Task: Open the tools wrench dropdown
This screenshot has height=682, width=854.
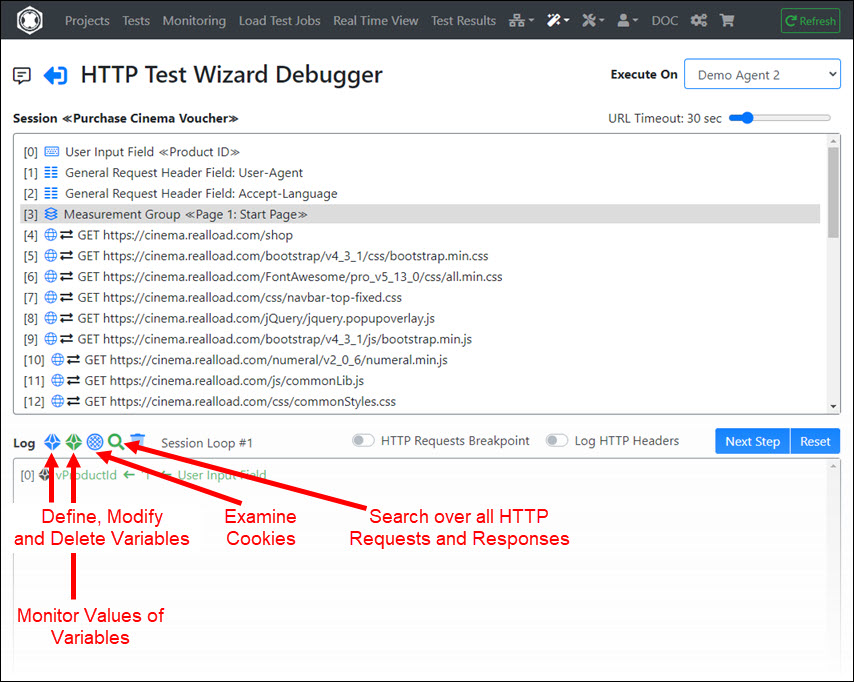Action: 593,21
